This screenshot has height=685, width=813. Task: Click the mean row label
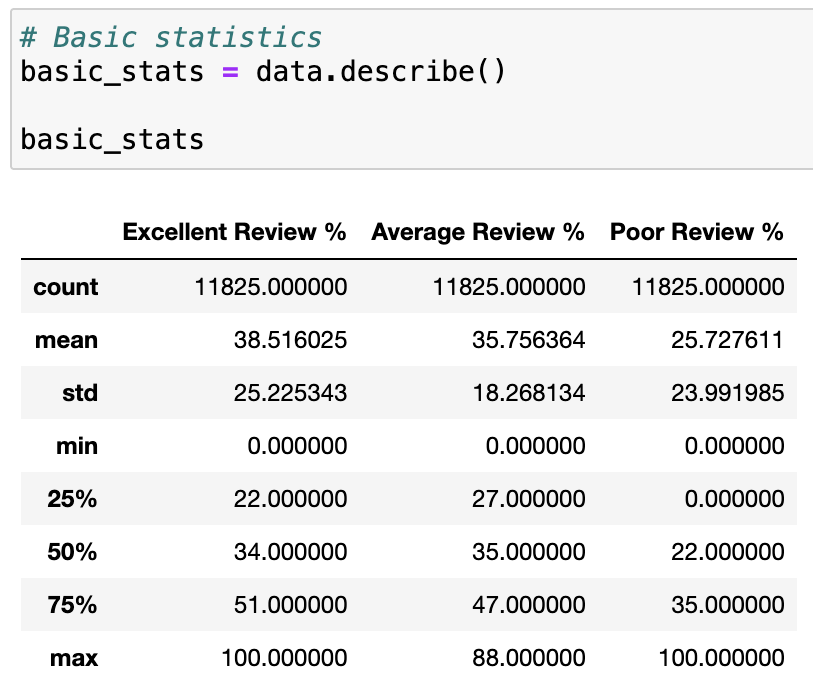pyautogui.click(x=66, y=340)
